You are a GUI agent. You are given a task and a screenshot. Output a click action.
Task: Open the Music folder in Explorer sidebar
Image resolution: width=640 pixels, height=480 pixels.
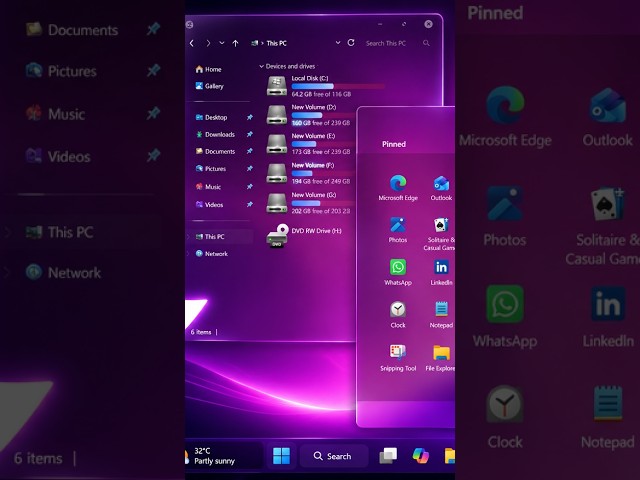(x=208, y=187)
